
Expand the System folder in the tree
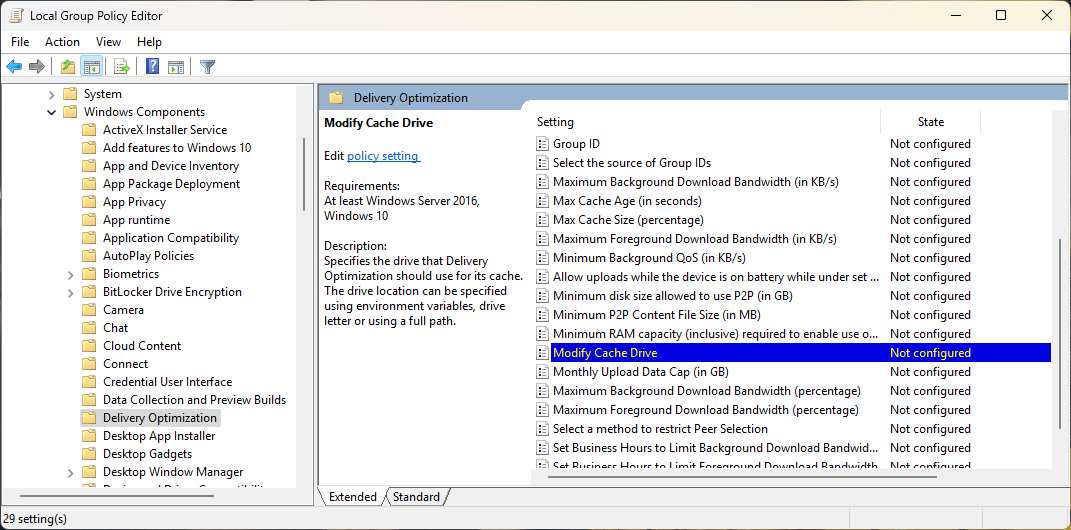[52, 94]
